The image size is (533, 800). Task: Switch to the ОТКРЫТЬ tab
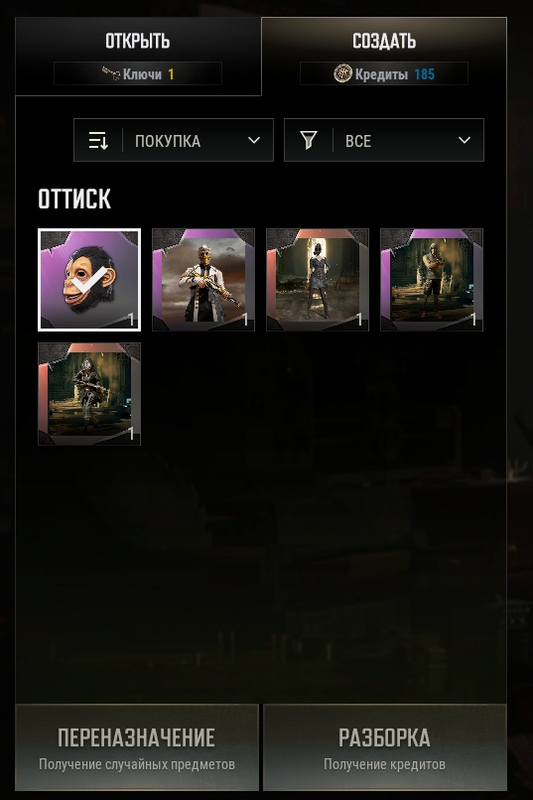(138, 57)
